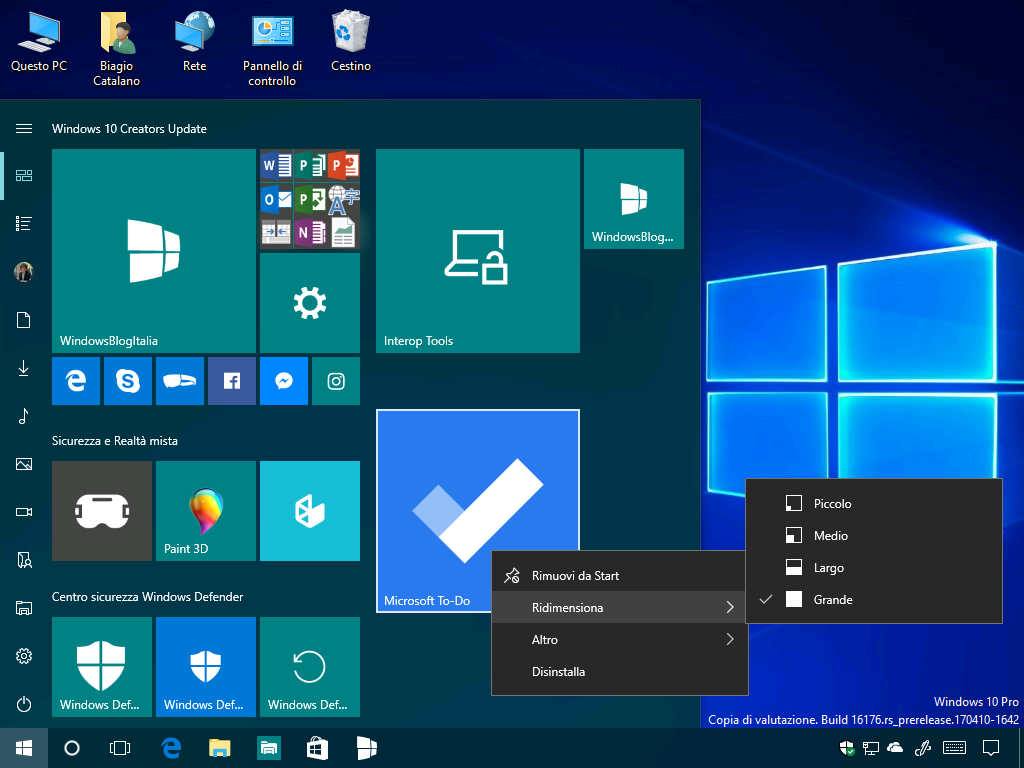Click the Windows 10 Creators Update group title

[129, 129]
